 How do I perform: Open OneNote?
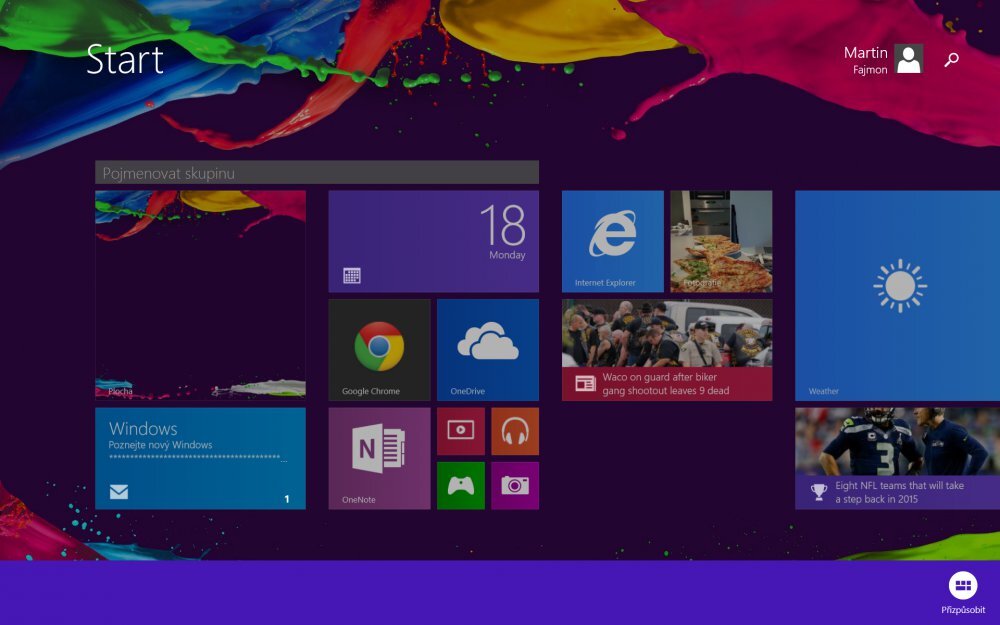(x=378, y=458)
